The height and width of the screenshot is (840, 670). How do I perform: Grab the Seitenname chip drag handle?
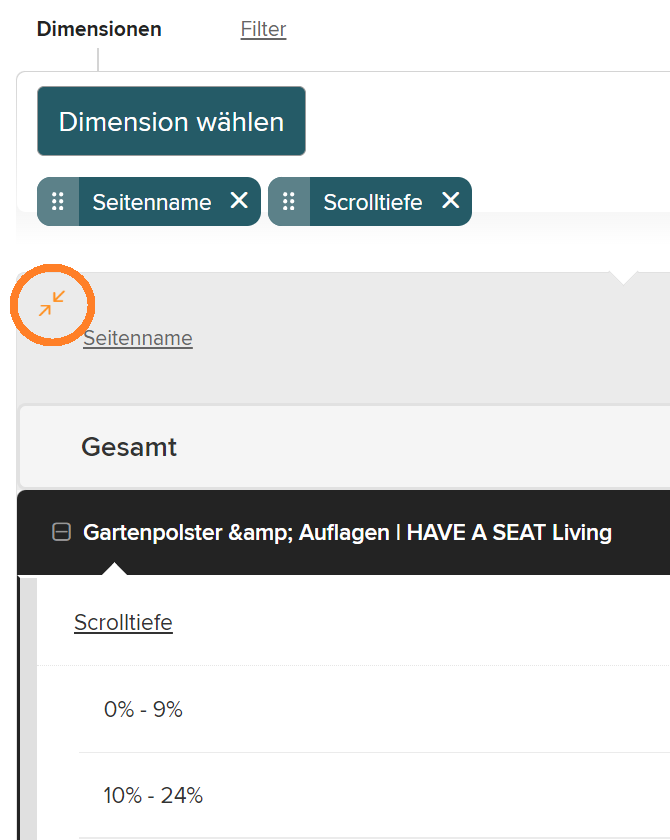point(58,202)
